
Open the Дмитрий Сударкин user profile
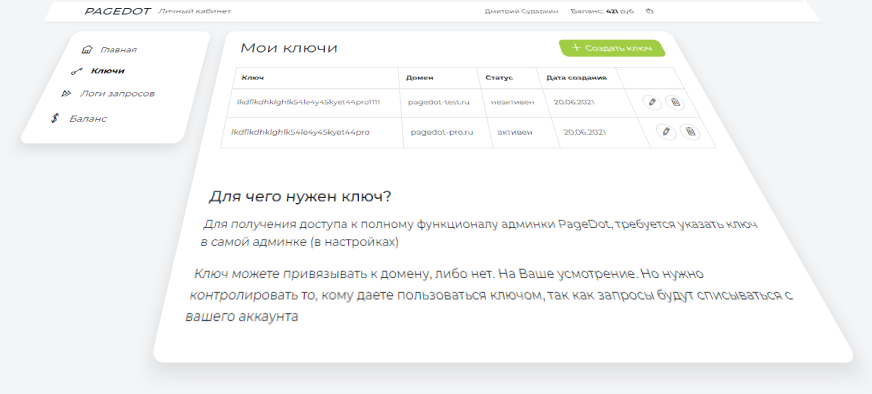tap(521, 11)
